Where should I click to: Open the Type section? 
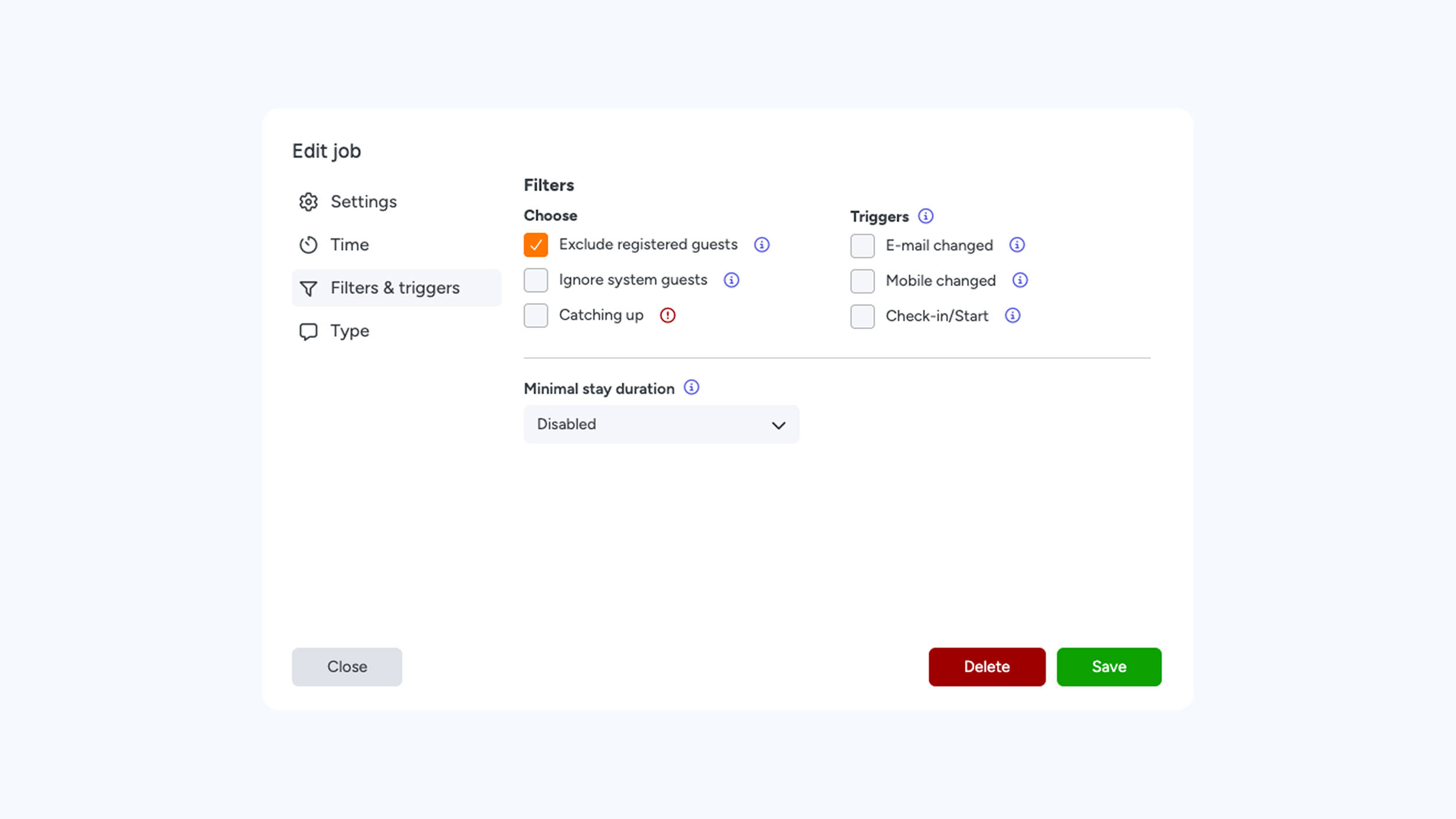[x=396, y=331]
